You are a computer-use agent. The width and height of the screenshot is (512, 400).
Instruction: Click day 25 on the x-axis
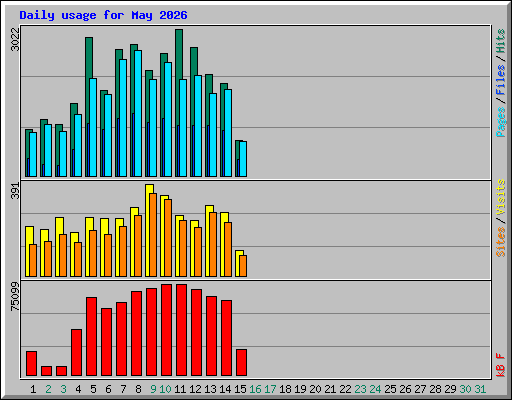tap(390, 389)
